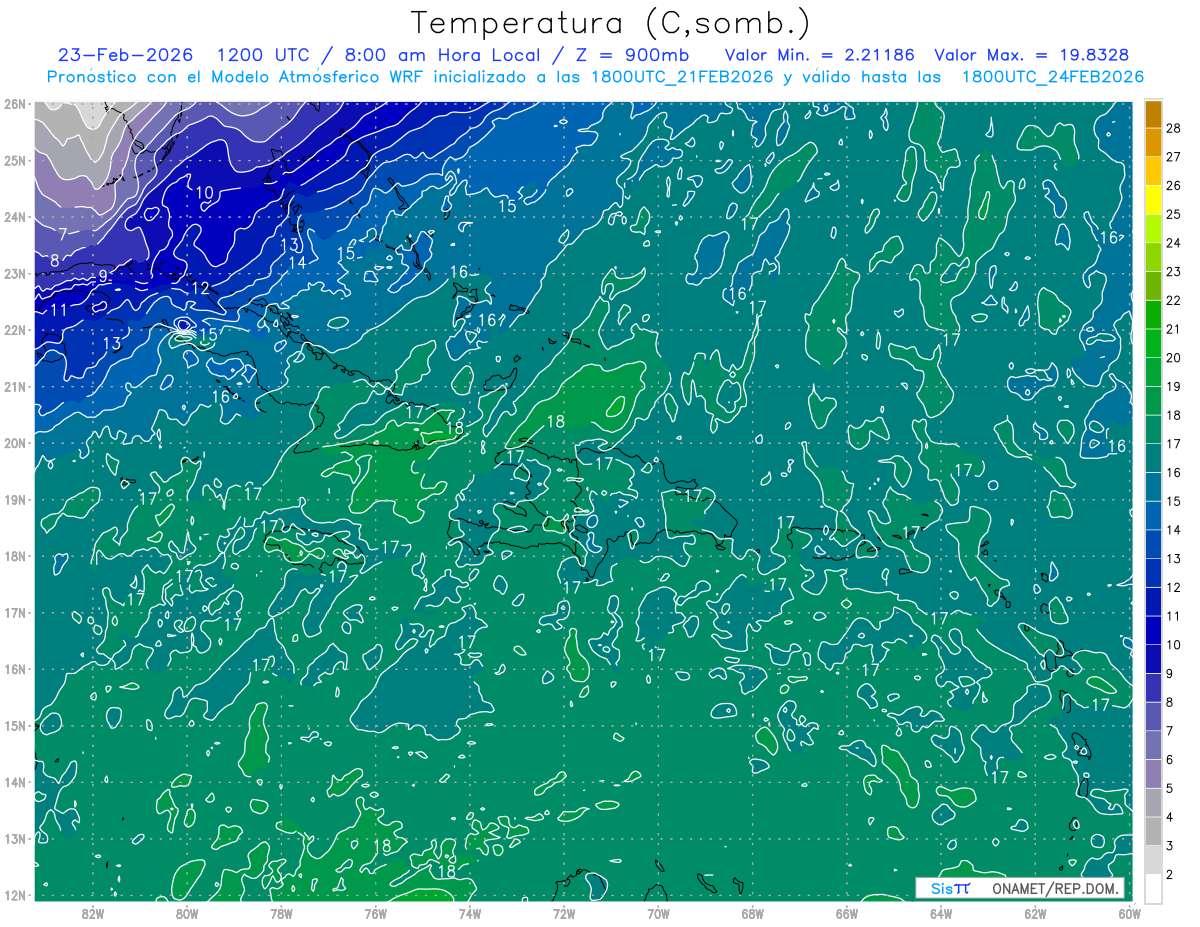
Task: Select the 23-Feb-2026 date text
Action: pos(125,55)
